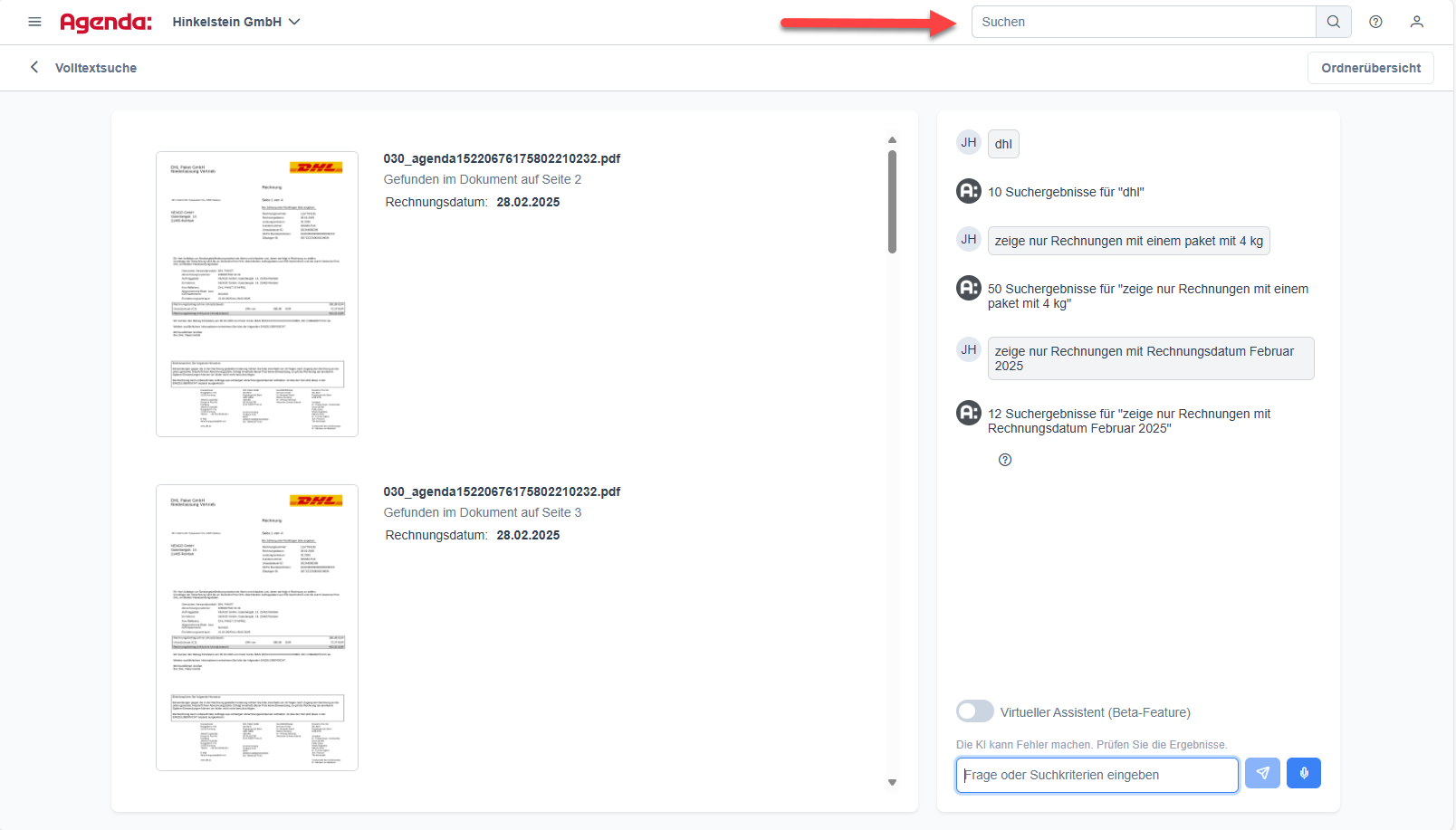The height and width of the screenshot is (830, 1456).
Task: Start voice input with the microphone button
Action: tap(1303, 773)
